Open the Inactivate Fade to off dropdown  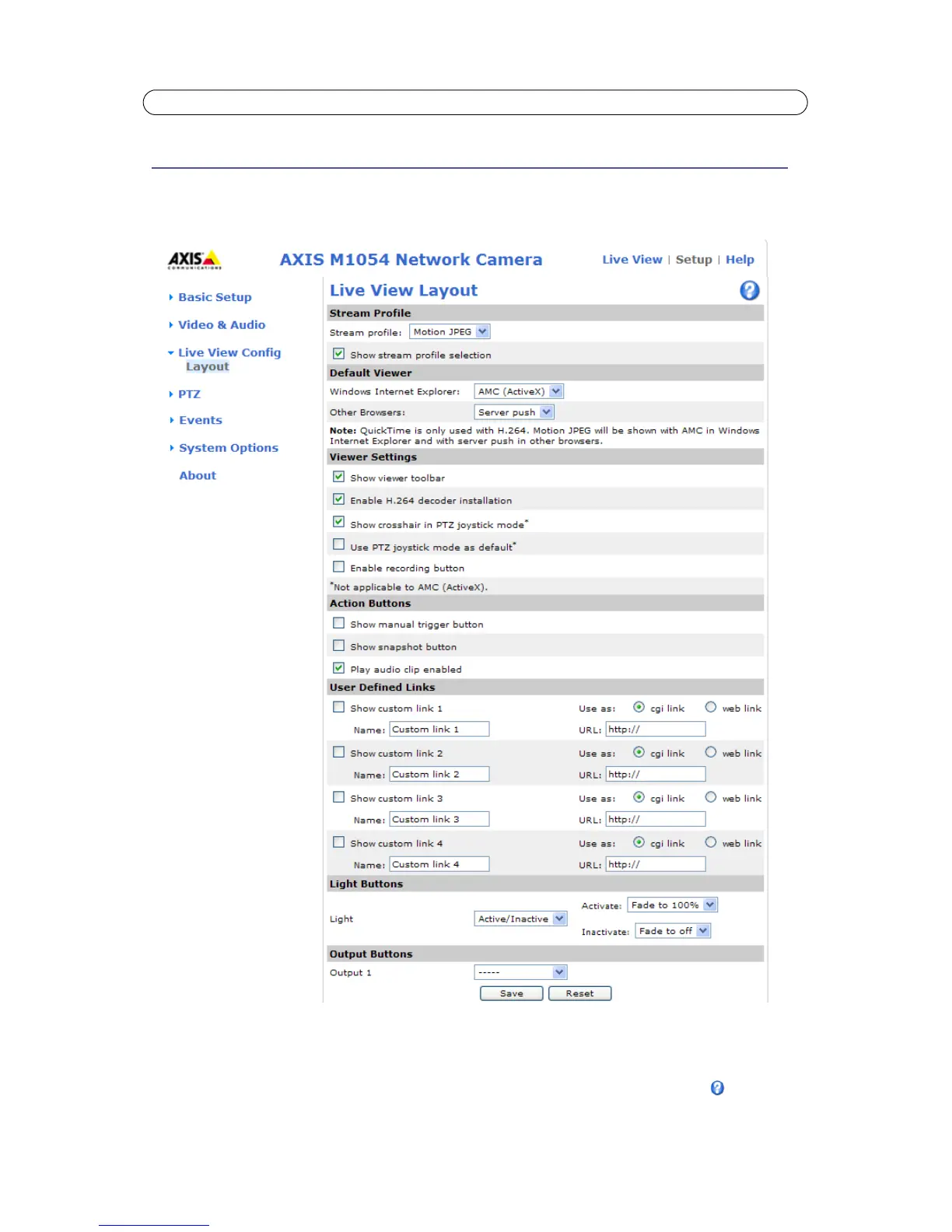pyautogui.click(x=673, y=931)
